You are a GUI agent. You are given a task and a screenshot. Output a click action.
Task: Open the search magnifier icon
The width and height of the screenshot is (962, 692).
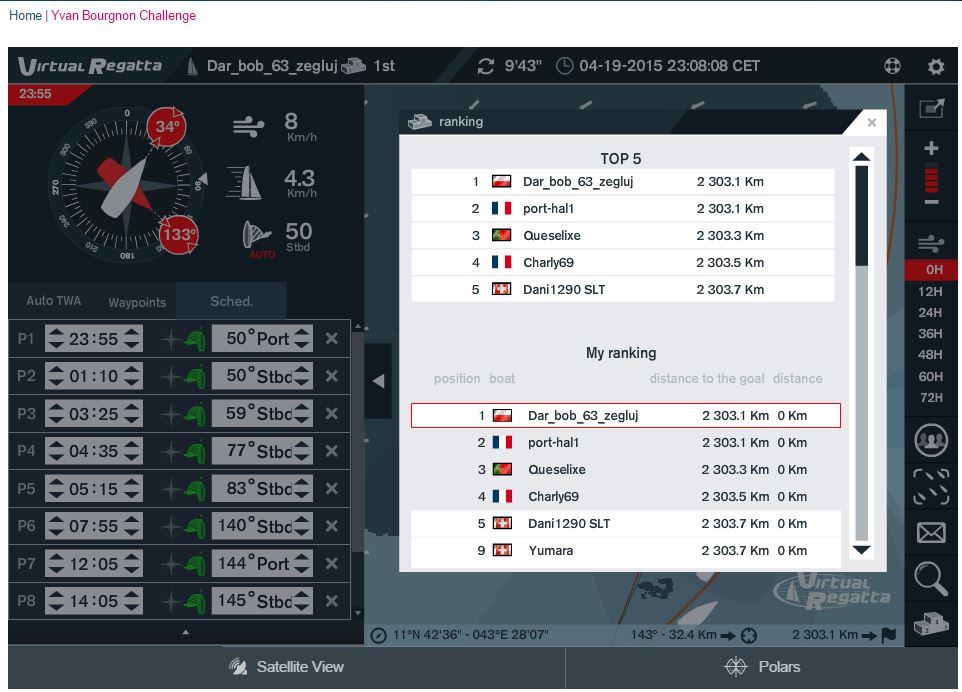click(931, 579)
